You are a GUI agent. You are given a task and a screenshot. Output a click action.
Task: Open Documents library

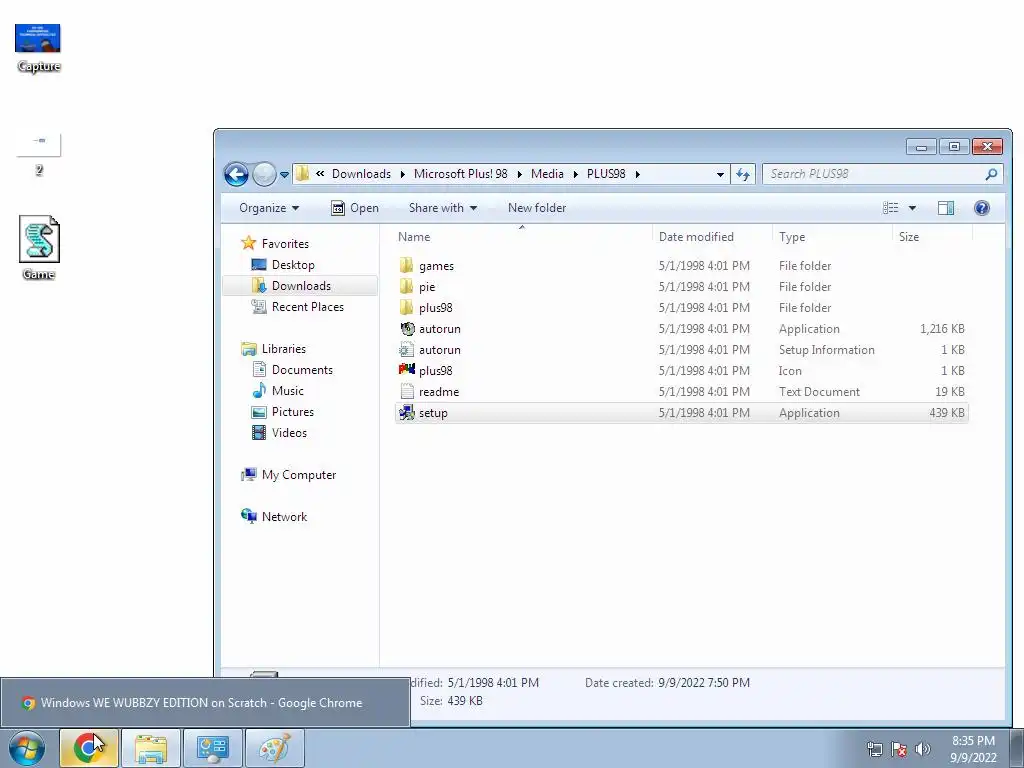pyautogui.click(x=302, y=370)
